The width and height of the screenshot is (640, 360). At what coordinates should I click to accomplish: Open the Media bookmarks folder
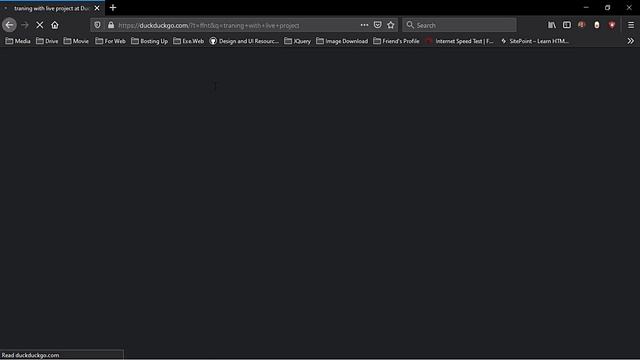18,41
